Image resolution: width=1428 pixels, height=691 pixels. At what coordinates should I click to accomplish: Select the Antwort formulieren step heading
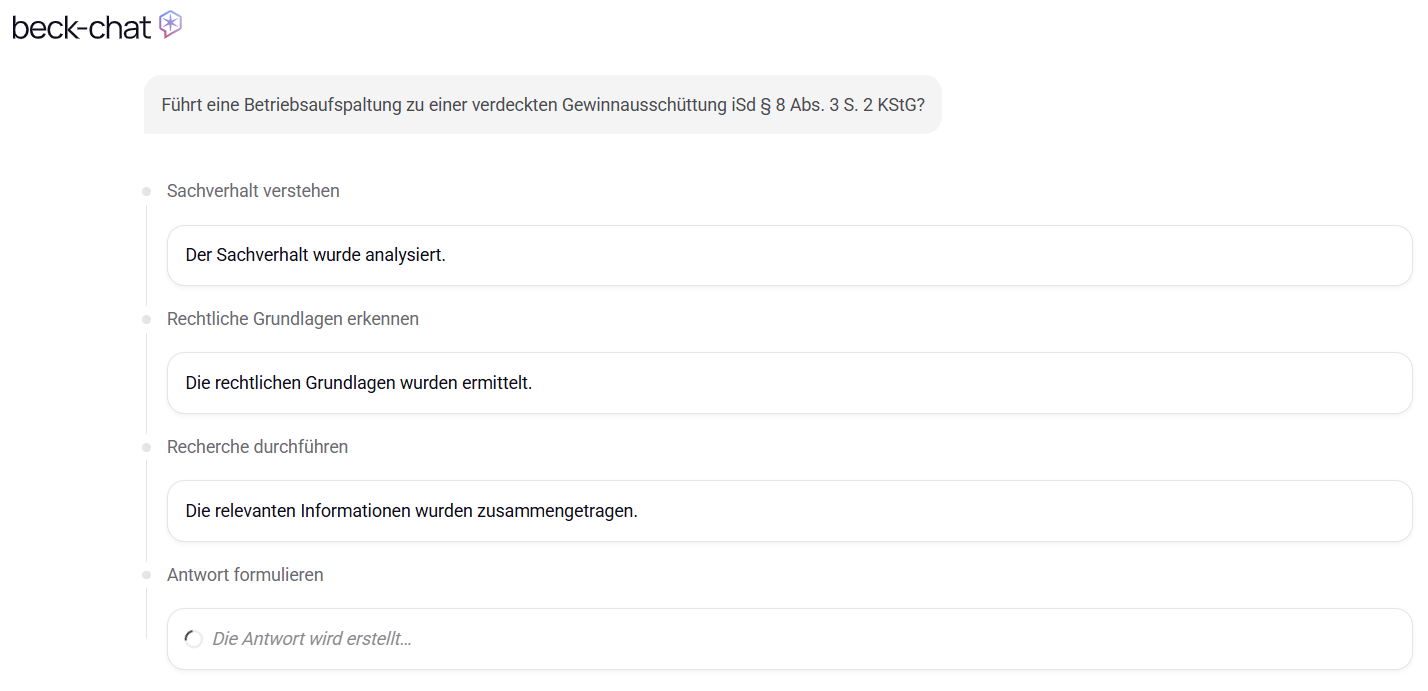[x=245, y=575]
